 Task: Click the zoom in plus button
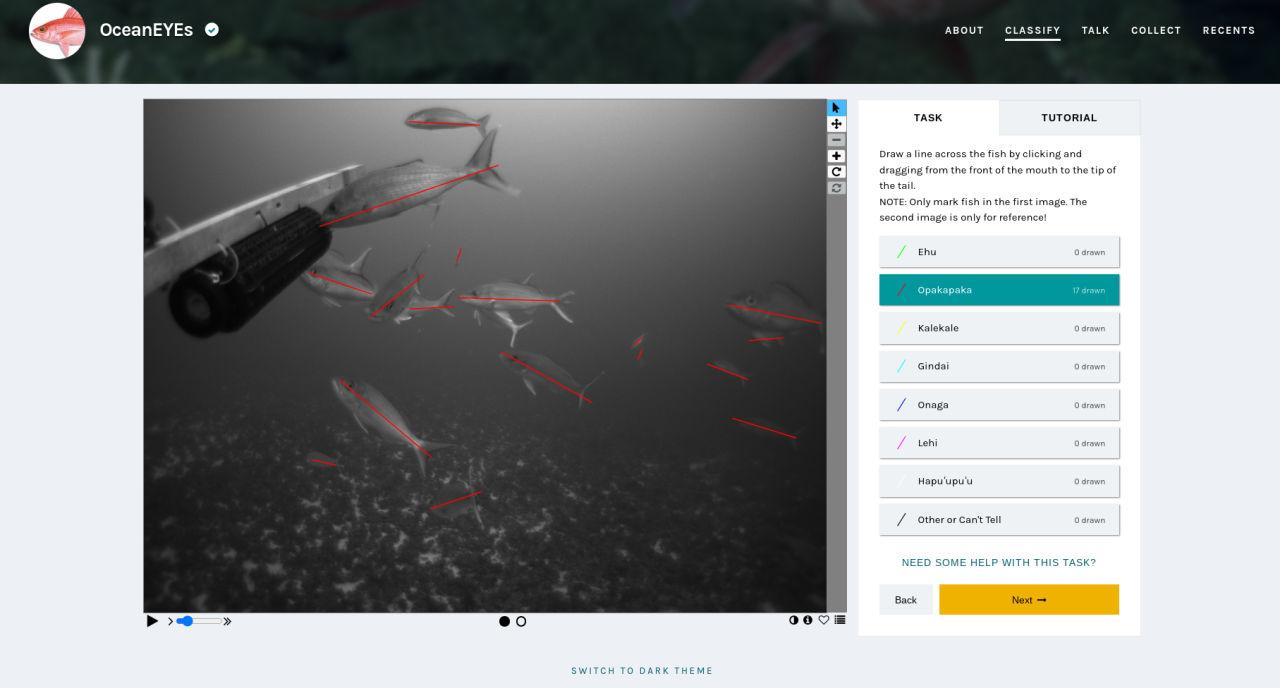(x=837, y=156)
